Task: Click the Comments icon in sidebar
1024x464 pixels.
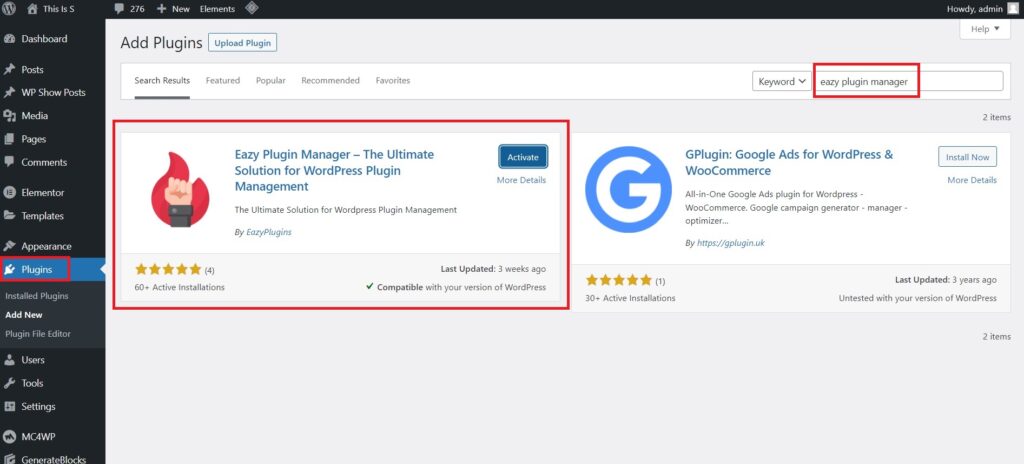Action: [x=9, y=162]
